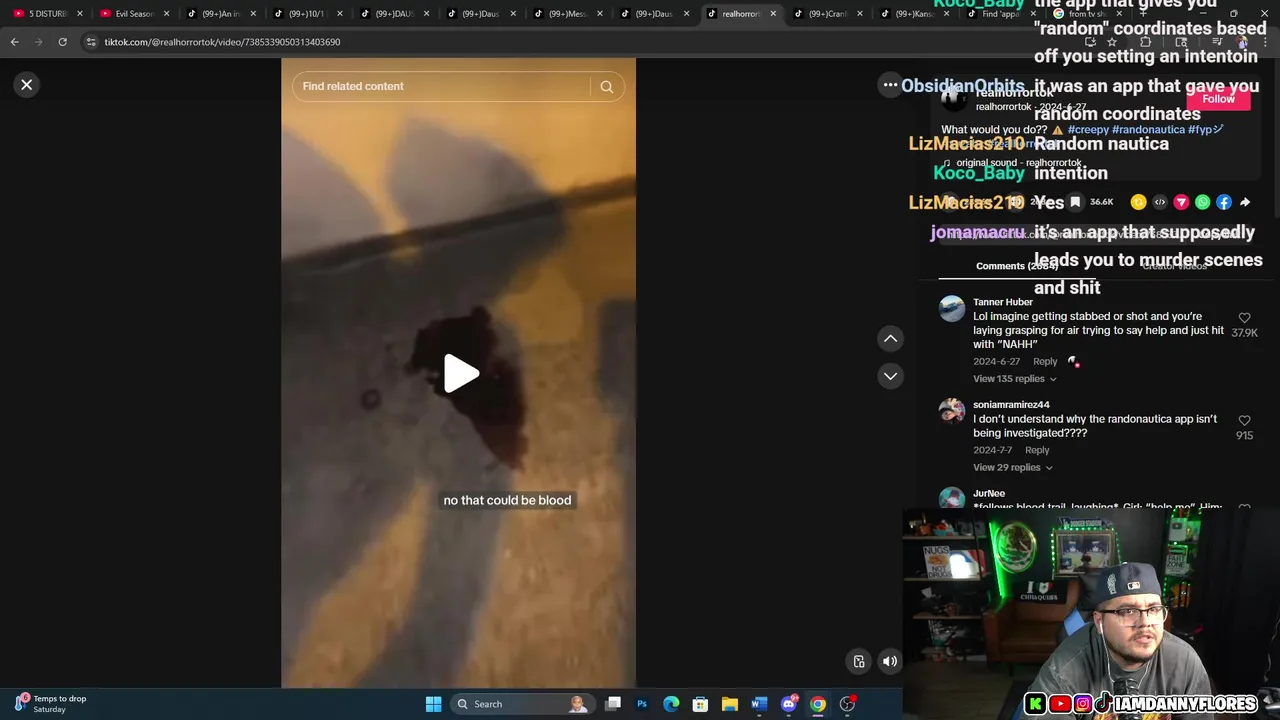The height and width of the screenshot is (720, 1280).
Task: Open OBS Studio from the taskbar
Action: tap(848, 704)
